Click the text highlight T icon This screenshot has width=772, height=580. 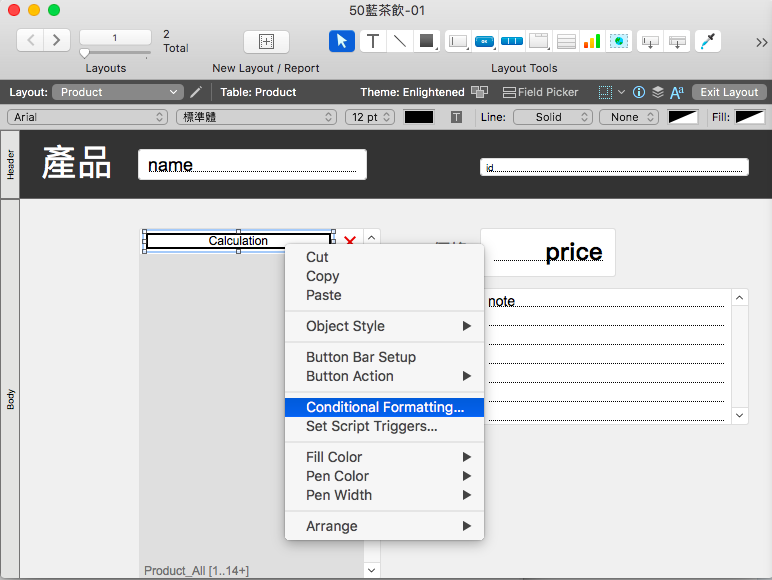pos(456,117)
